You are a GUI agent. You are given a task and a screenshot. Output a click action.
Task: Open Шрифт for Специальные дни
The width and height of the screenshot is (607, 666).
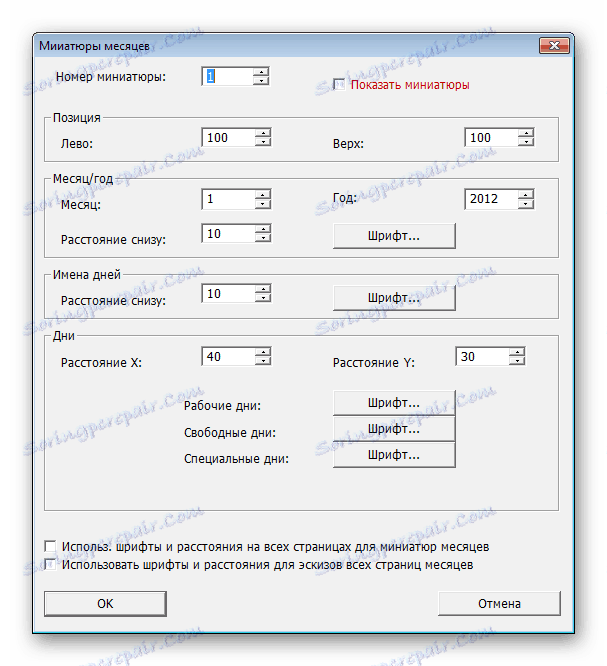tap(394, 455)
